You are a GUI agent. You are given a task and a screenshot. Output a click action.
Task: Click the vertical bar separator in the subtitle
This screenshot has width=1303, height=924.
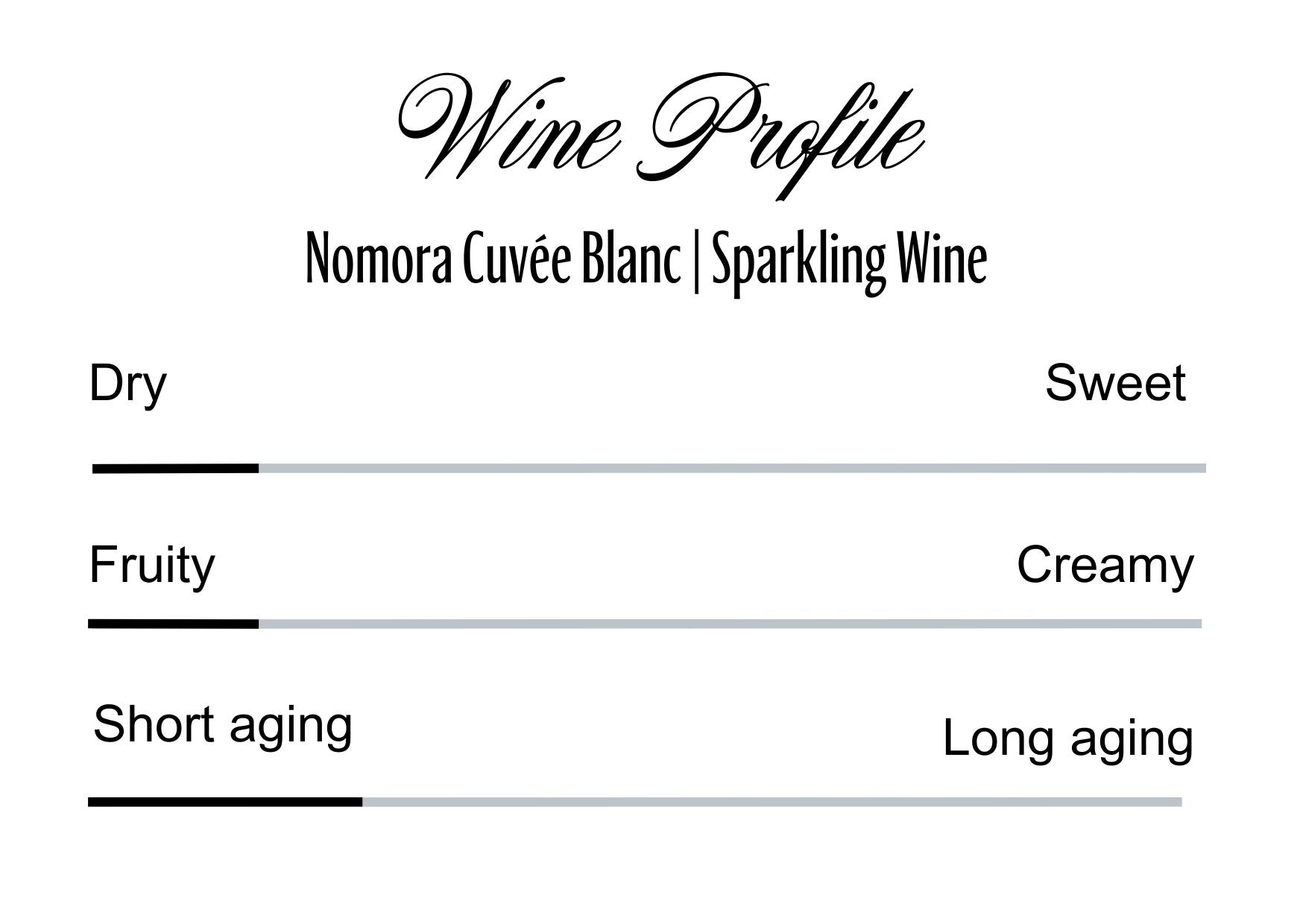click(x=696, y=261)
